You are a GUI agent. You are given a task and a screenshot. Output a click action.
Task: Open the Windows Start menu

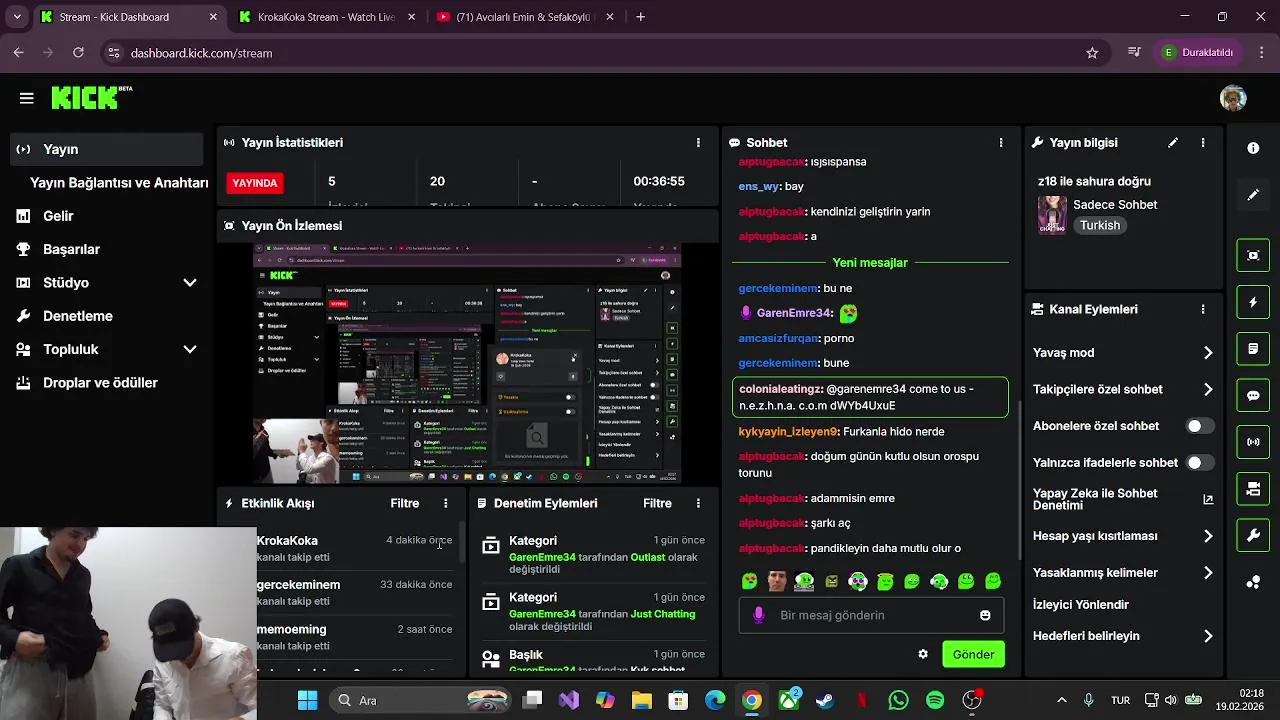(307, 701)
